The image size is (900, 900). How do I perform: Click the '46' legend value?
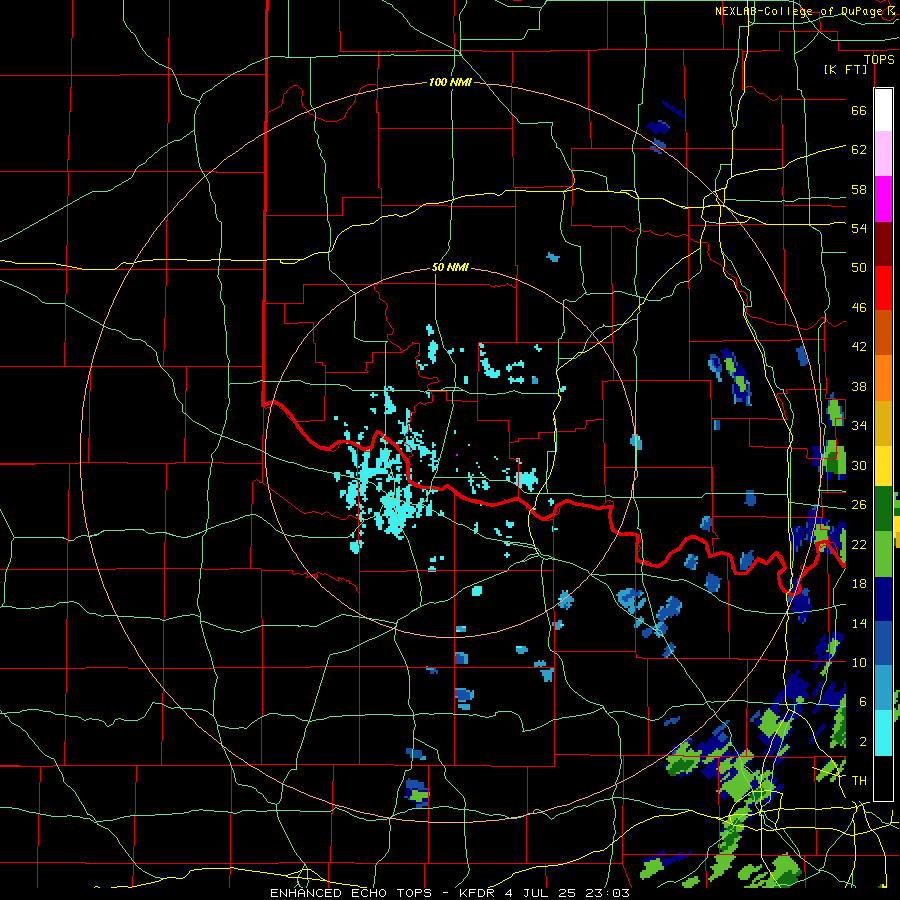(859, 308)
